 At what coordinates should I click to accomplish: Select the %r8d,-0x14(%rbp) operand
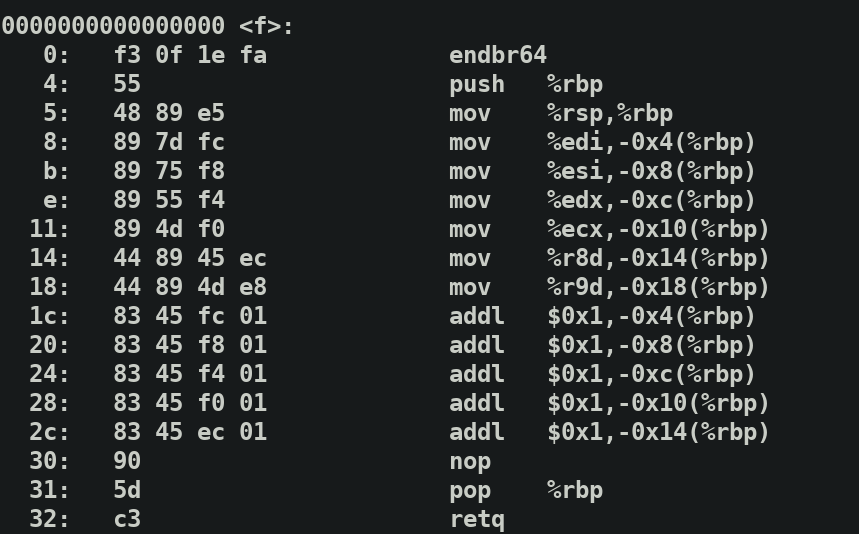point(658,258)
